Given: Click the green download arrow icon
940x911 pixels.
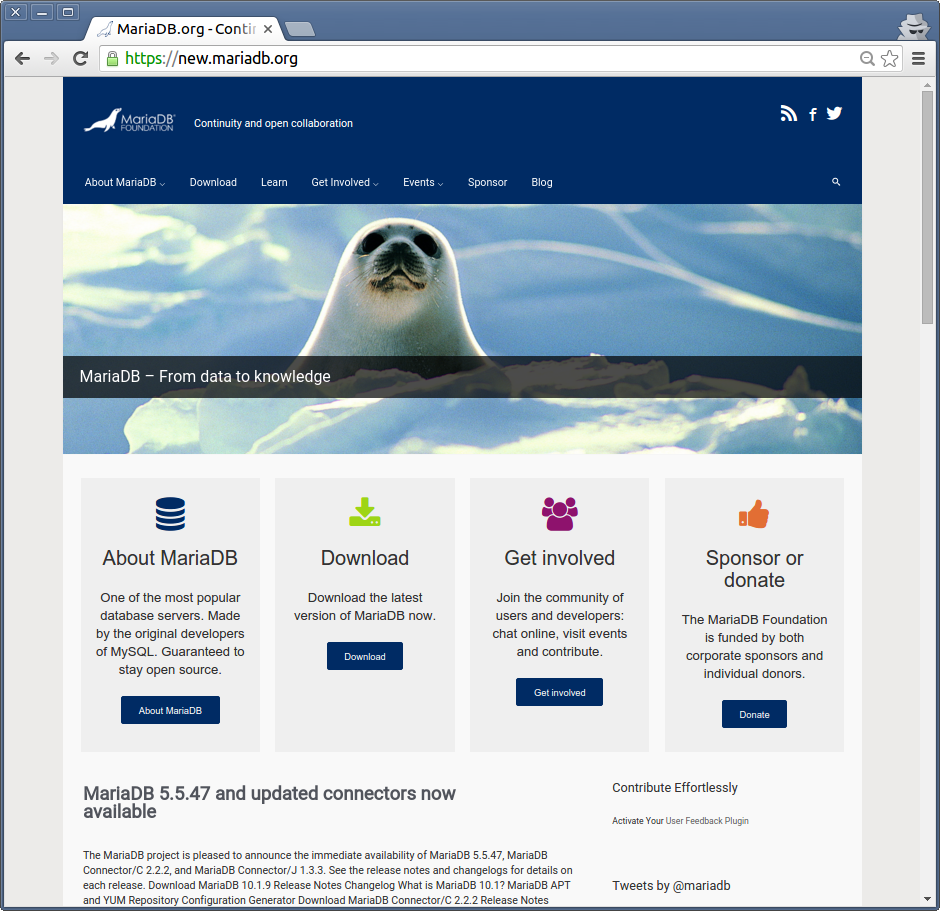Looking at the screenshot, I should tap(365, 512).
